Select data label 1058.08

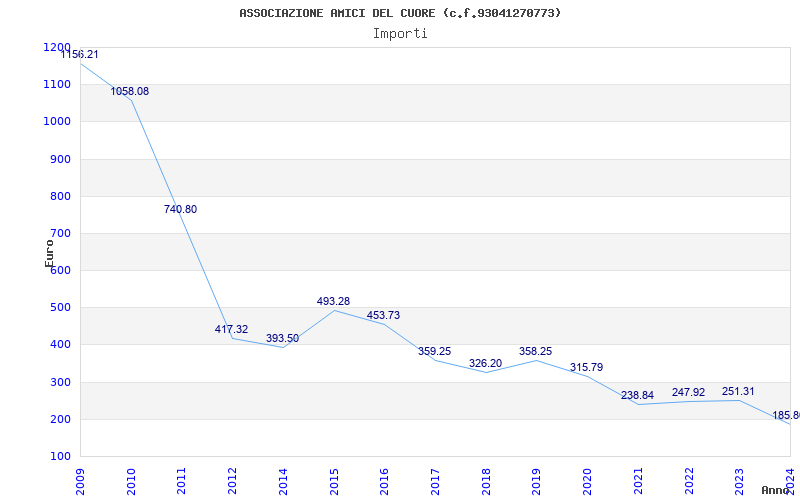click(x=130, y=91)
